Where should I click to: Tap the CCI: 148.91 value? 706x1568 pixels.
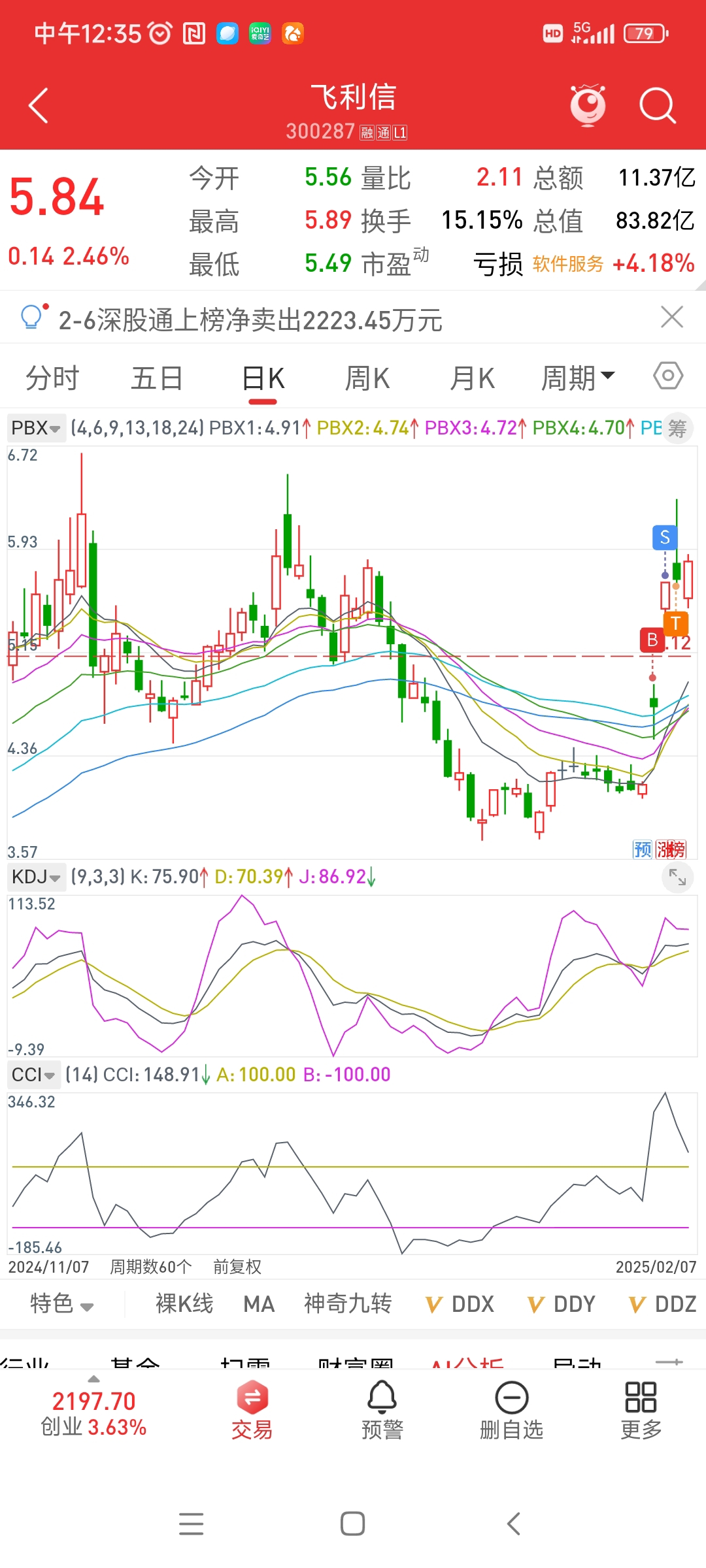(x=157, y=1075)
